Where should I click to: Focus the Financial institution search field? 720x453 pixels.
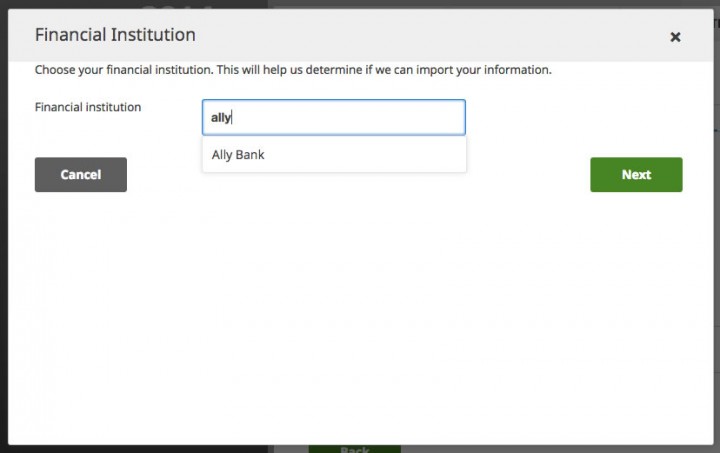[x=333, y=117]
